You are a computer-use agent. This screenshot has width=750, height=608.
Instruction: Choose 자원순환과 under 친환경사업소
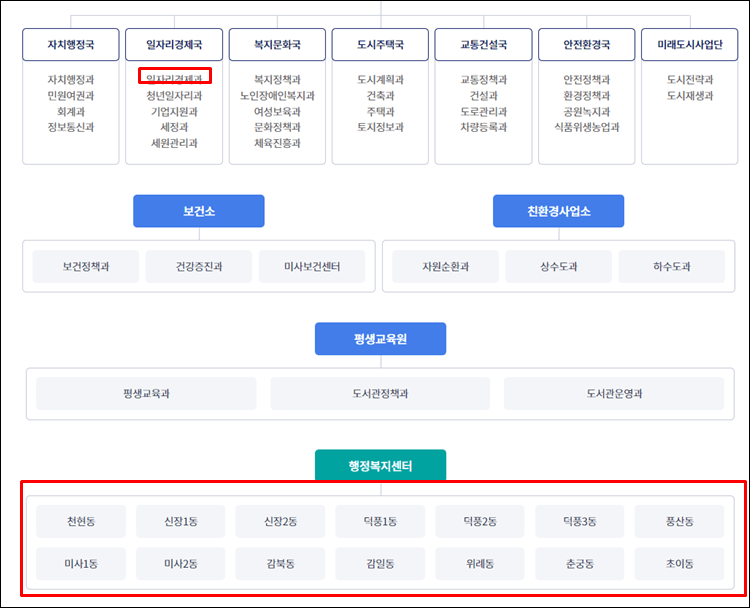(x=445, y=266)
